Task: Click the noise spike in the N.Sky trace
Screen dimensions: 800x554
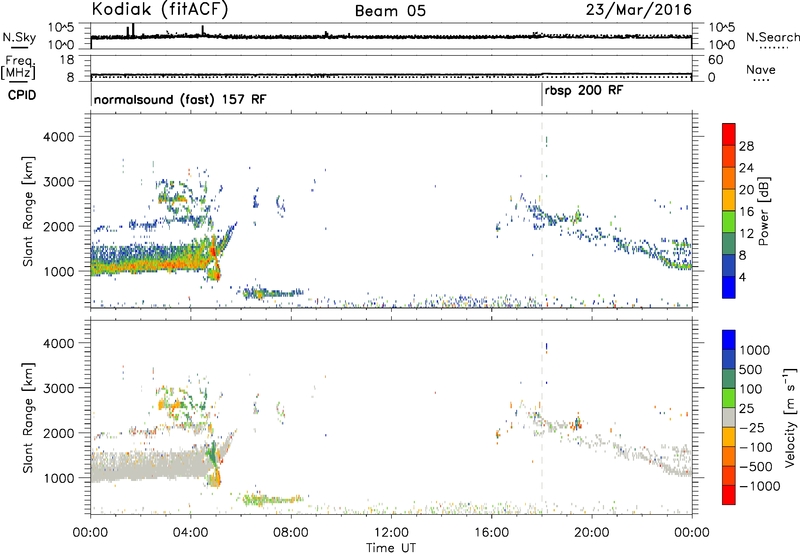Action: pyautogui.click(x=133, y=30)
